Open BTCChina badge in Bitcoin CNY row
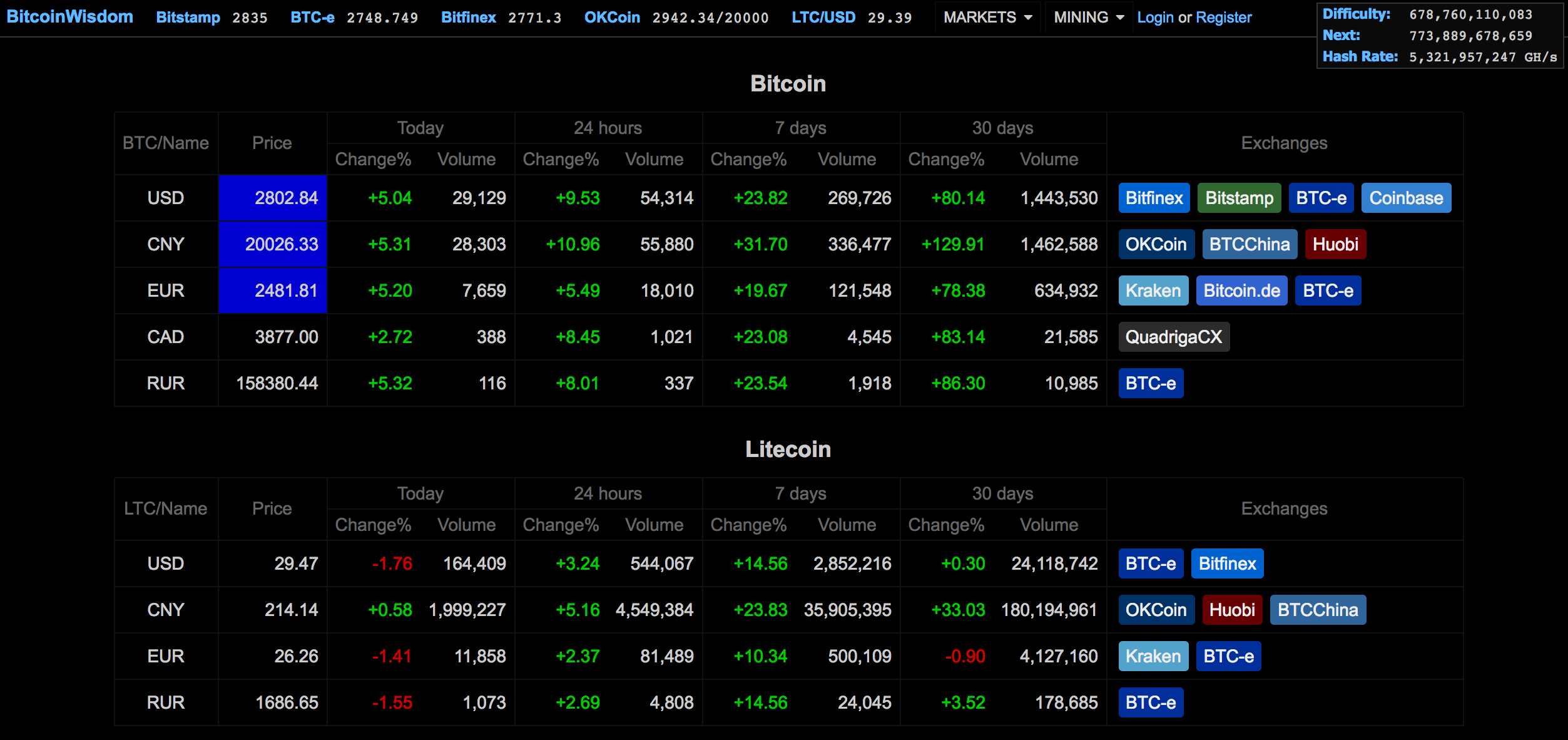 [x=1249, y=245]
